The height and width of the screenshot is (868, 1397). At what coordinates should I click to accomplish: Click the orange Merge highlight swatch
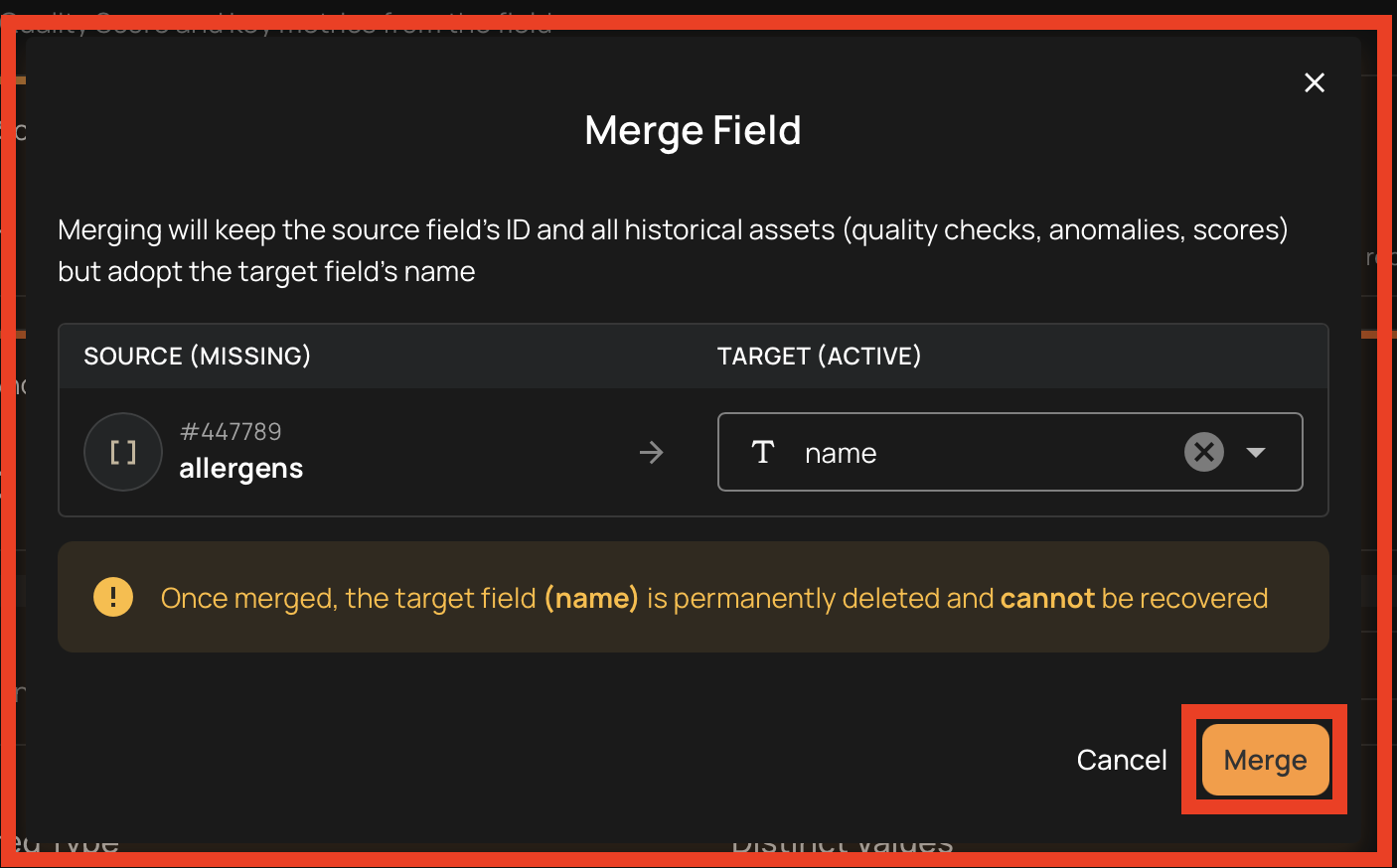click(1264, 759)
